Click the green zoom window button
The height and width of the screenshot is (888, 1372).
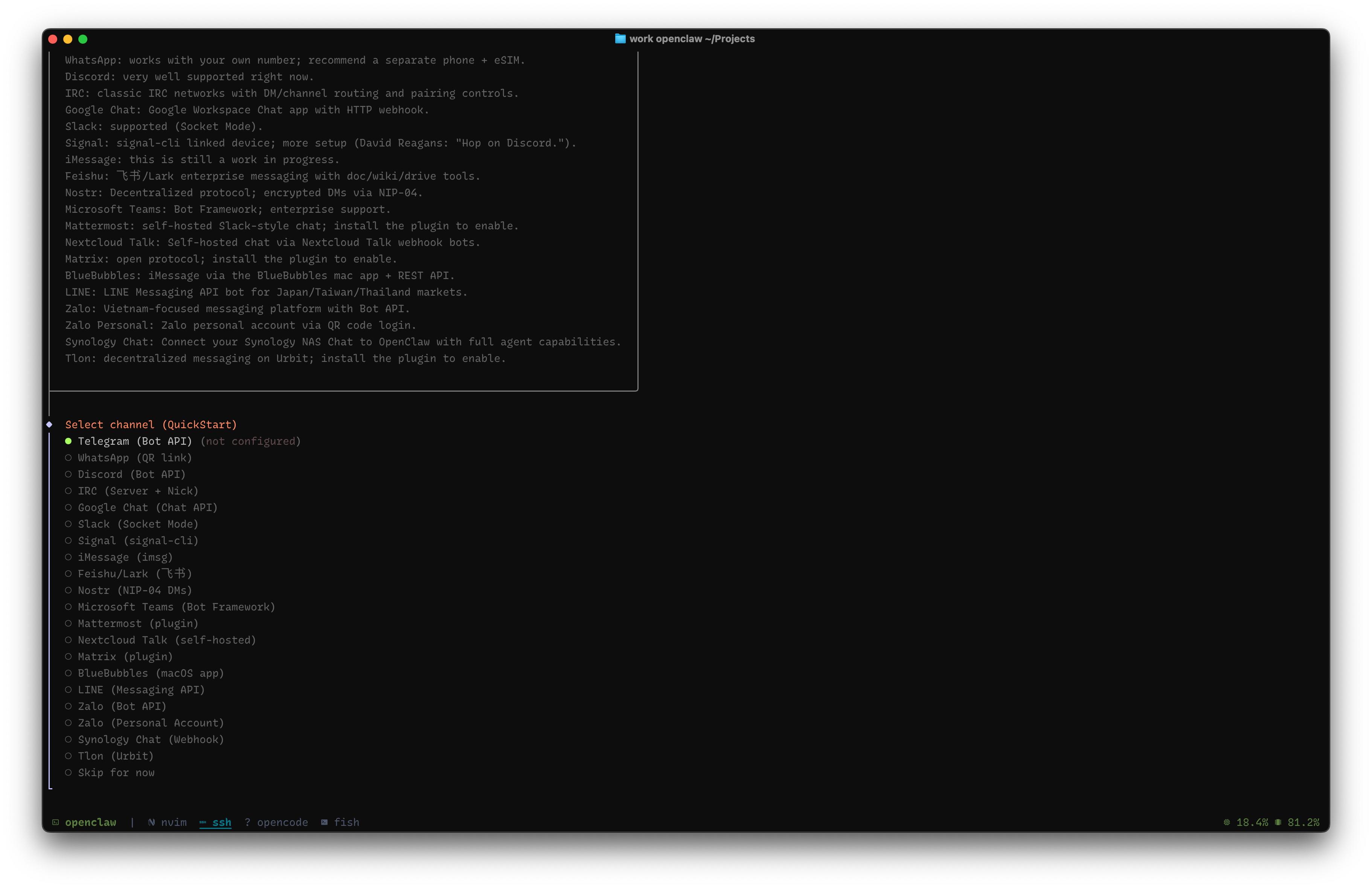pyautogui.click(x=83, y=39)
